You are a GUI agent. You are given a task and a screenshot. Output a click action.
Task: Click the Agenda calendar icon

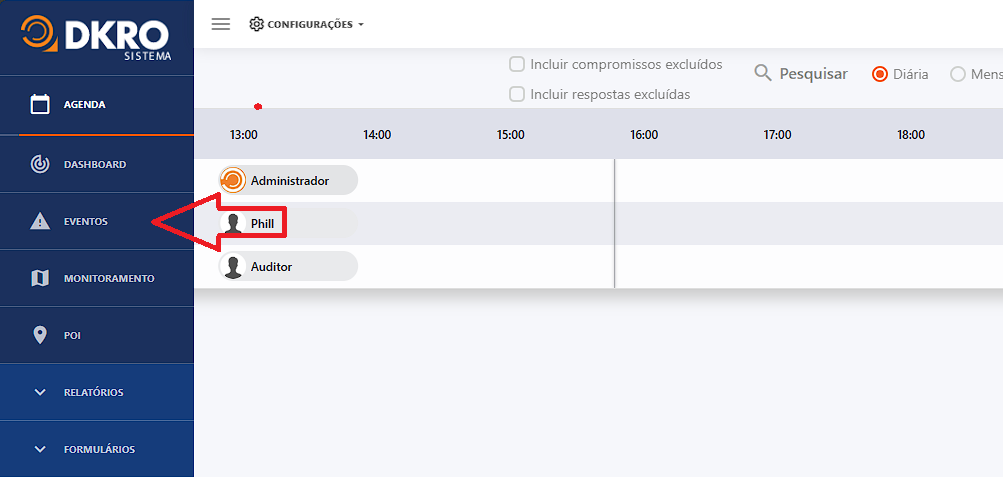pos(40,105)
